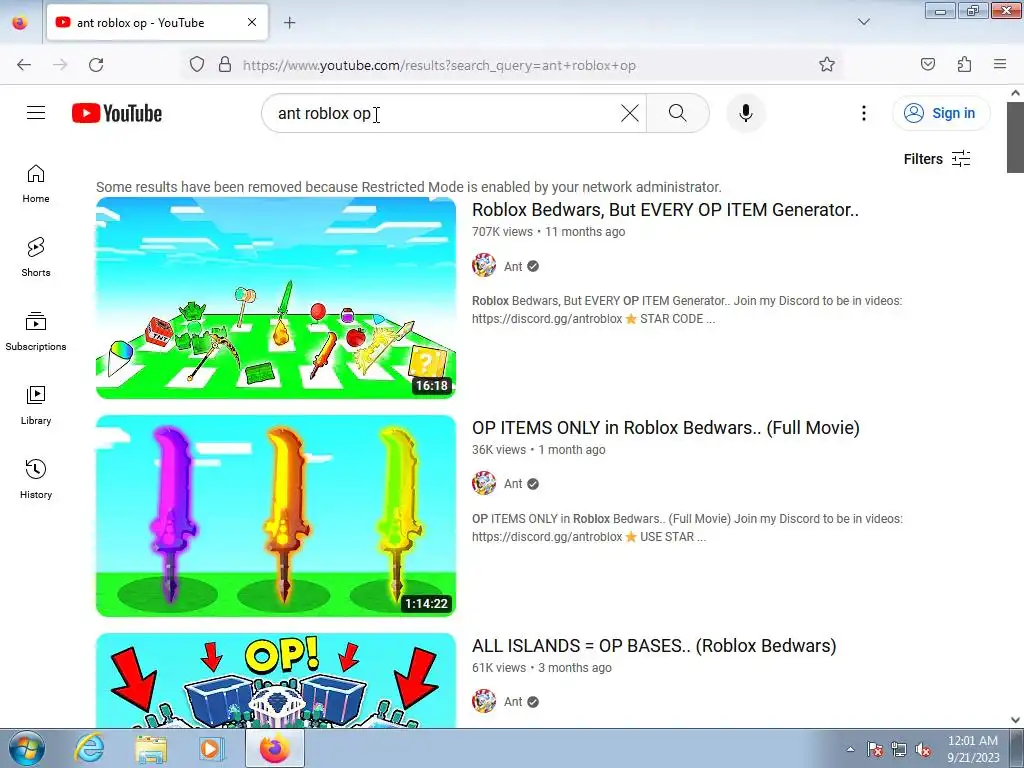Close the YouTube browser tab
This screenshot has height=768, width=1024.
(252, 22)
